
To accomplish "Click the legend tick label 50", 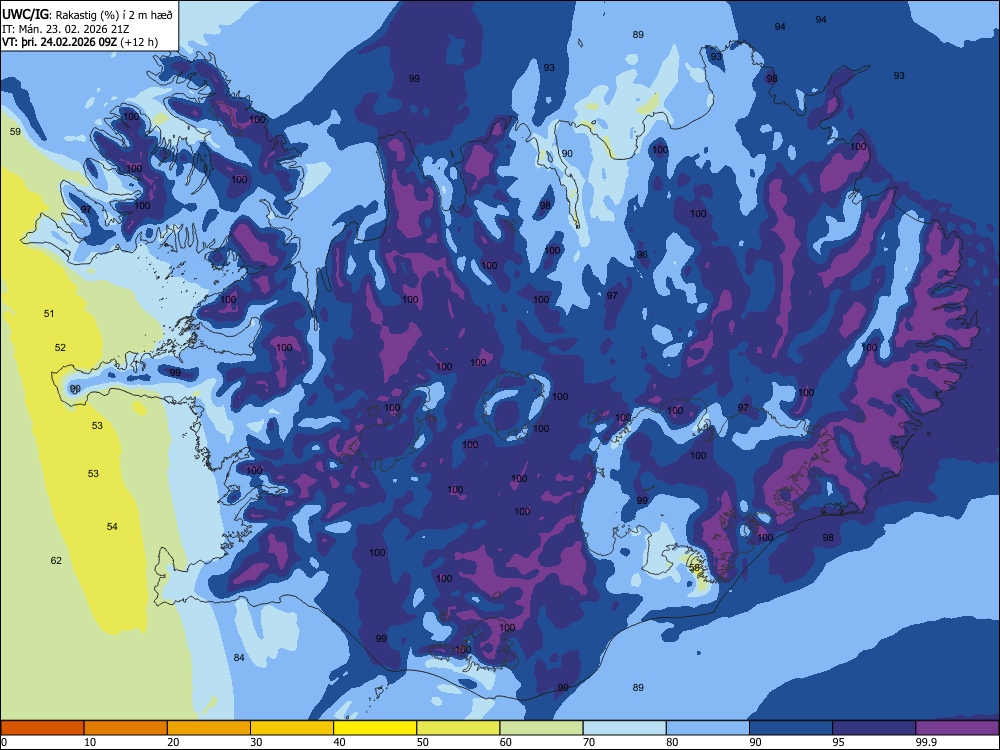I will click(423, 742).
